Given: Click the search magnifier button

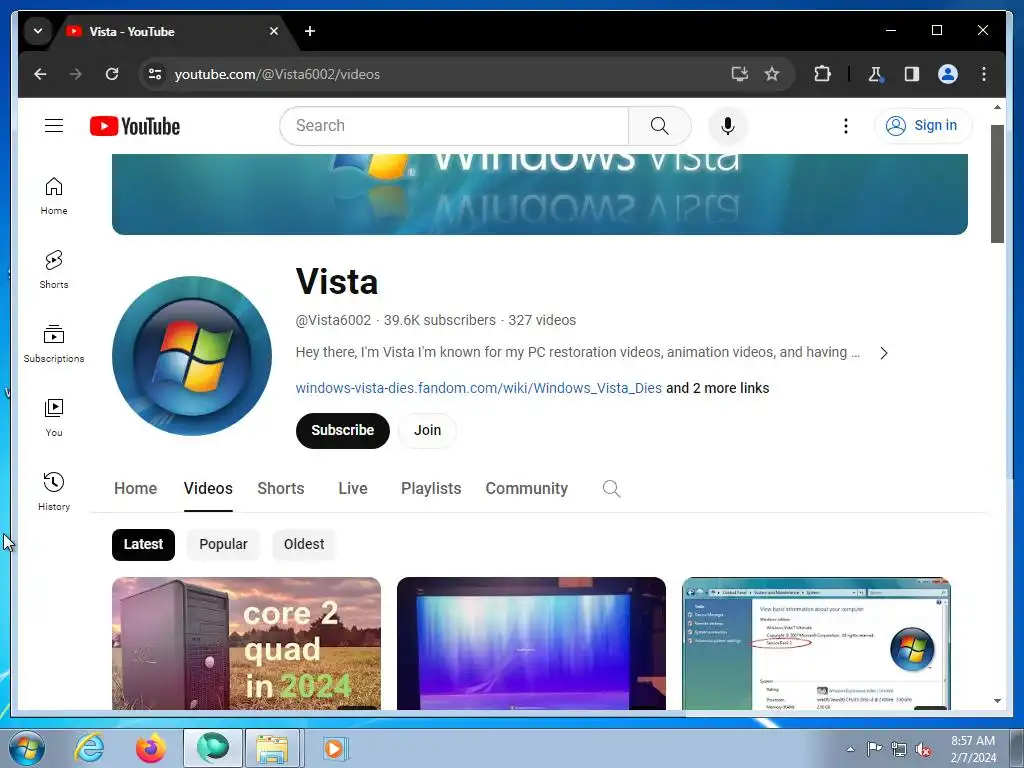Looking at the screenshot, I should [660, 125].
